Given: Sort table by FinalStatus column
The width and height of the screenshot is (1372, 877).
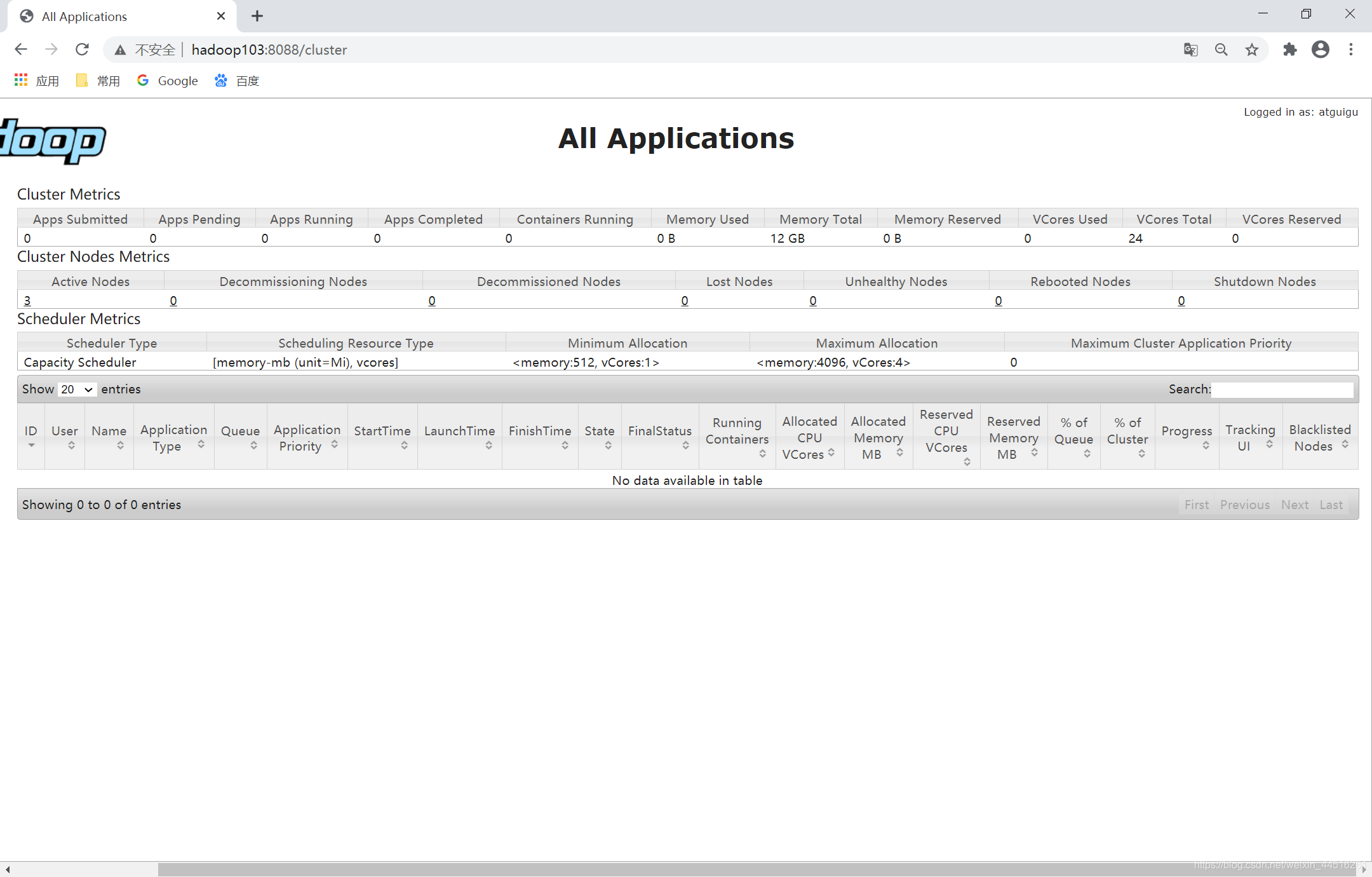Looking at the screenshot, I should [x=660, y=437].
